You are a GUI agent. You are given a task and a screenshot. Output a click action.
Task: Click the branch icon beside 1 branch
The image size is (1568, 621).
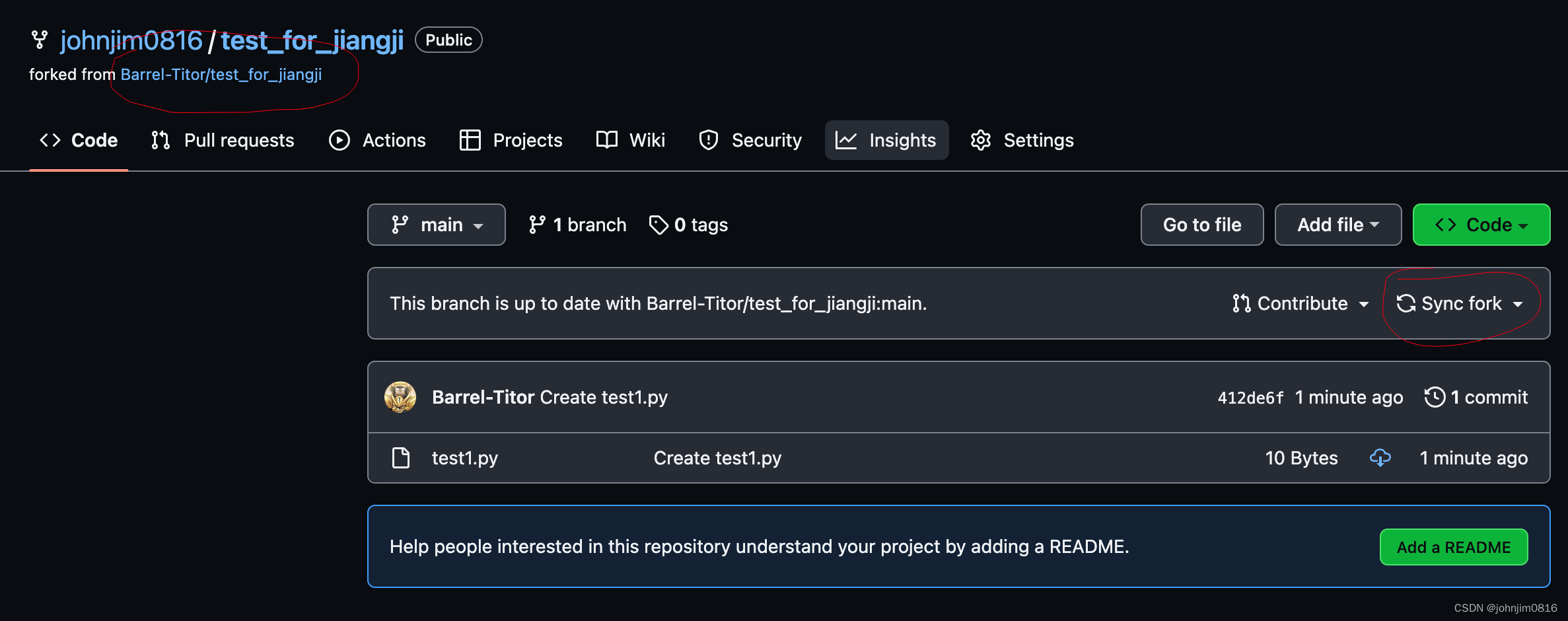(537, 225)
